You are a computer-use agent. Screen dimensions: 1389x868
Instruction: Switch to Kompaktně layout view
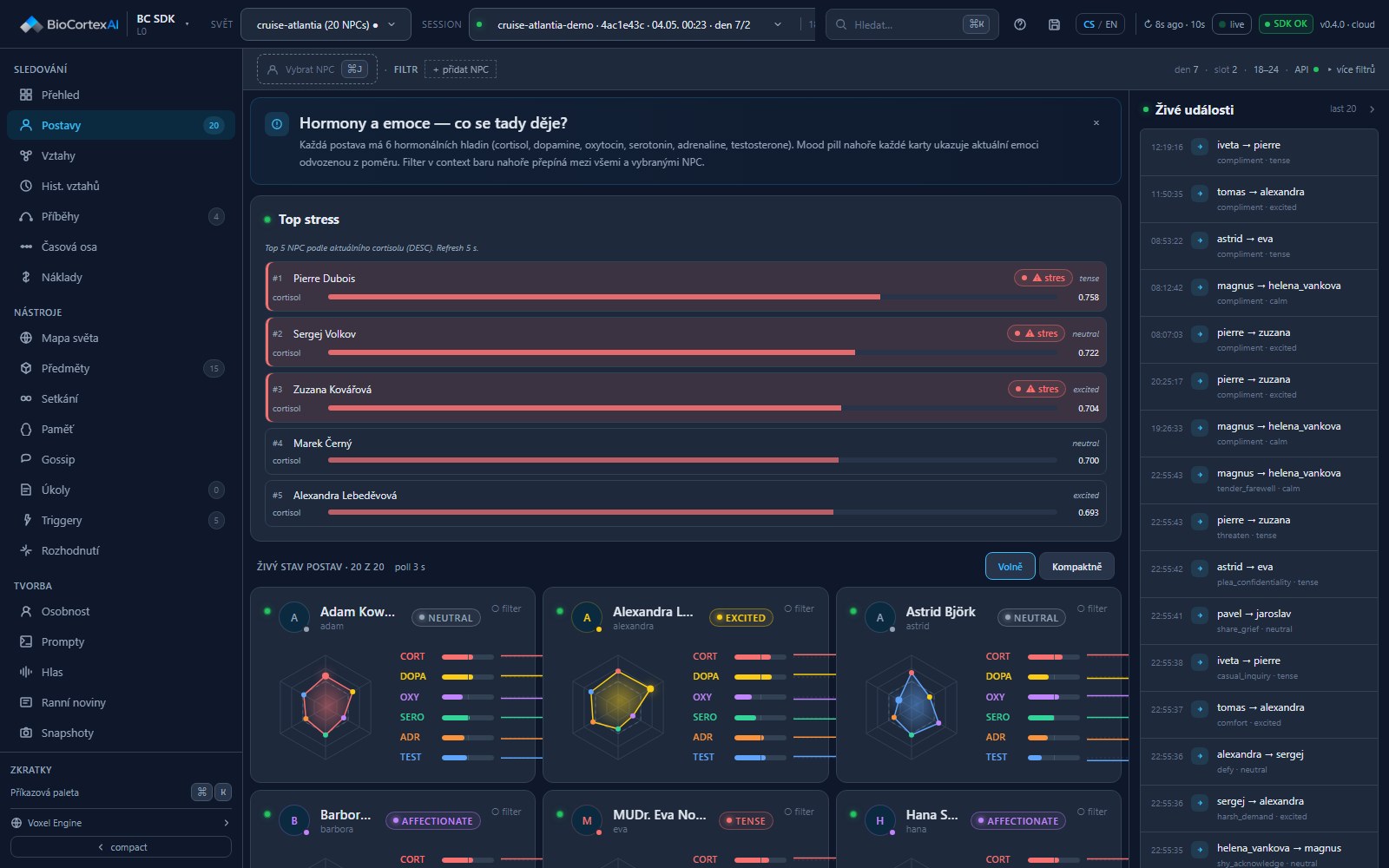tap(1076, 567)
